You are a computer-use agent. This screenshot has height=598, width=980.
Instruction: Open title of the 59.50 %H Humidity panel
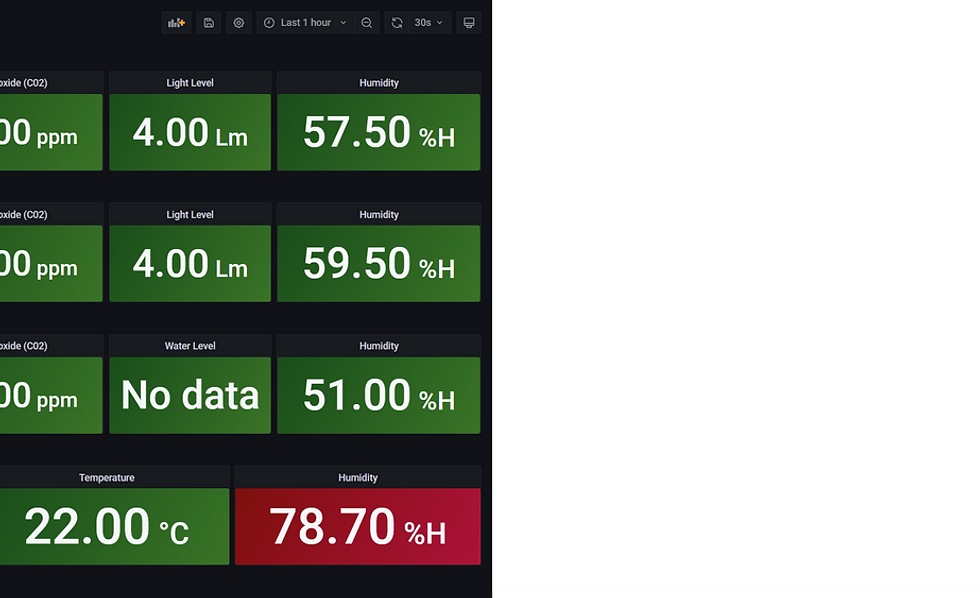[379, 215]
